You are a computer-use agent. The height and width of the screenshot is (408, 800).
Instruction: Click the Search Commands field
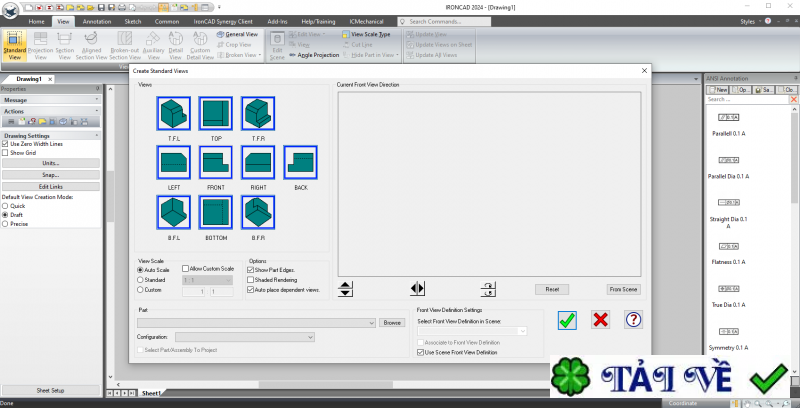tap(444, 21)
